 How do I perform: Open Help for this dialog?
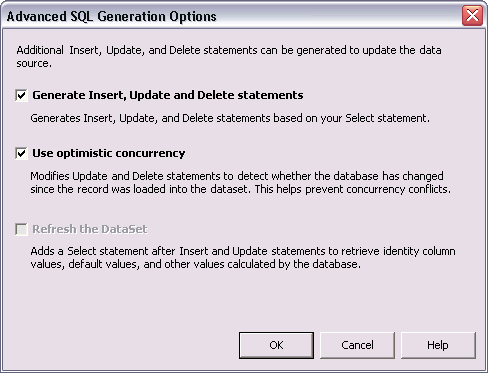(438, 345)
